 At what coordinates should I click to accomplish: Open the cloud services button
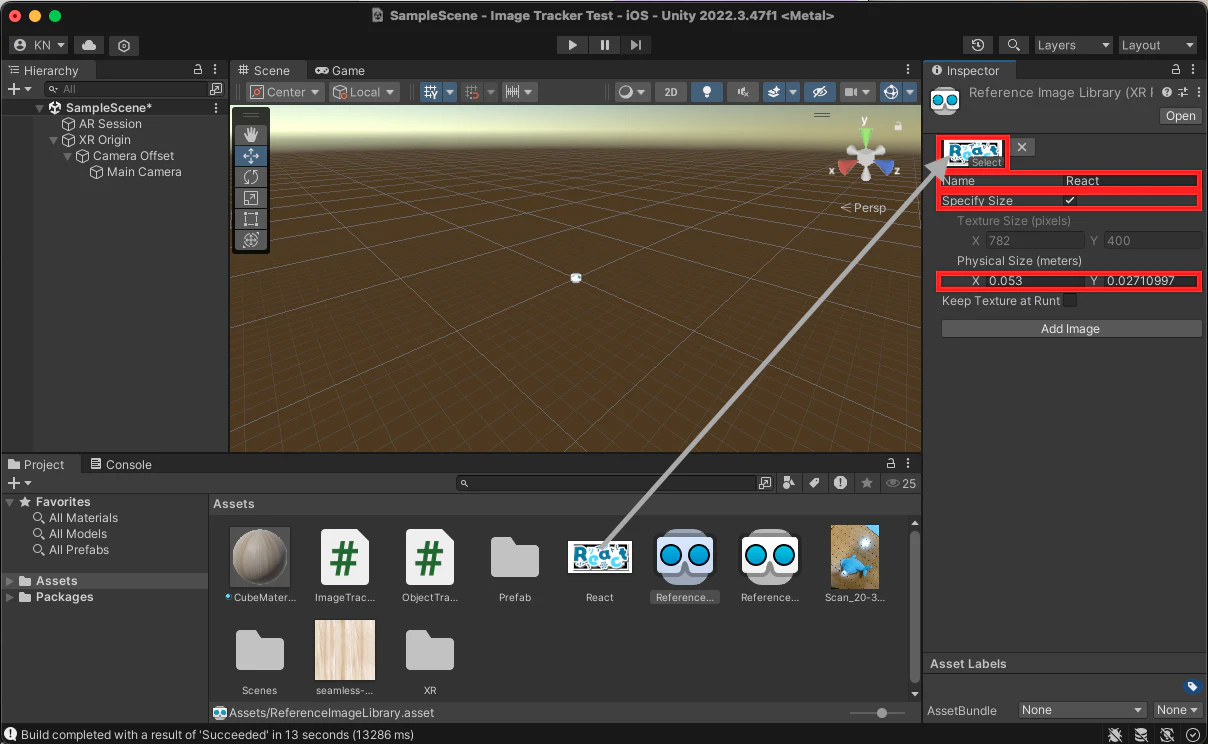pyautogui.click(x=90, y=45)
